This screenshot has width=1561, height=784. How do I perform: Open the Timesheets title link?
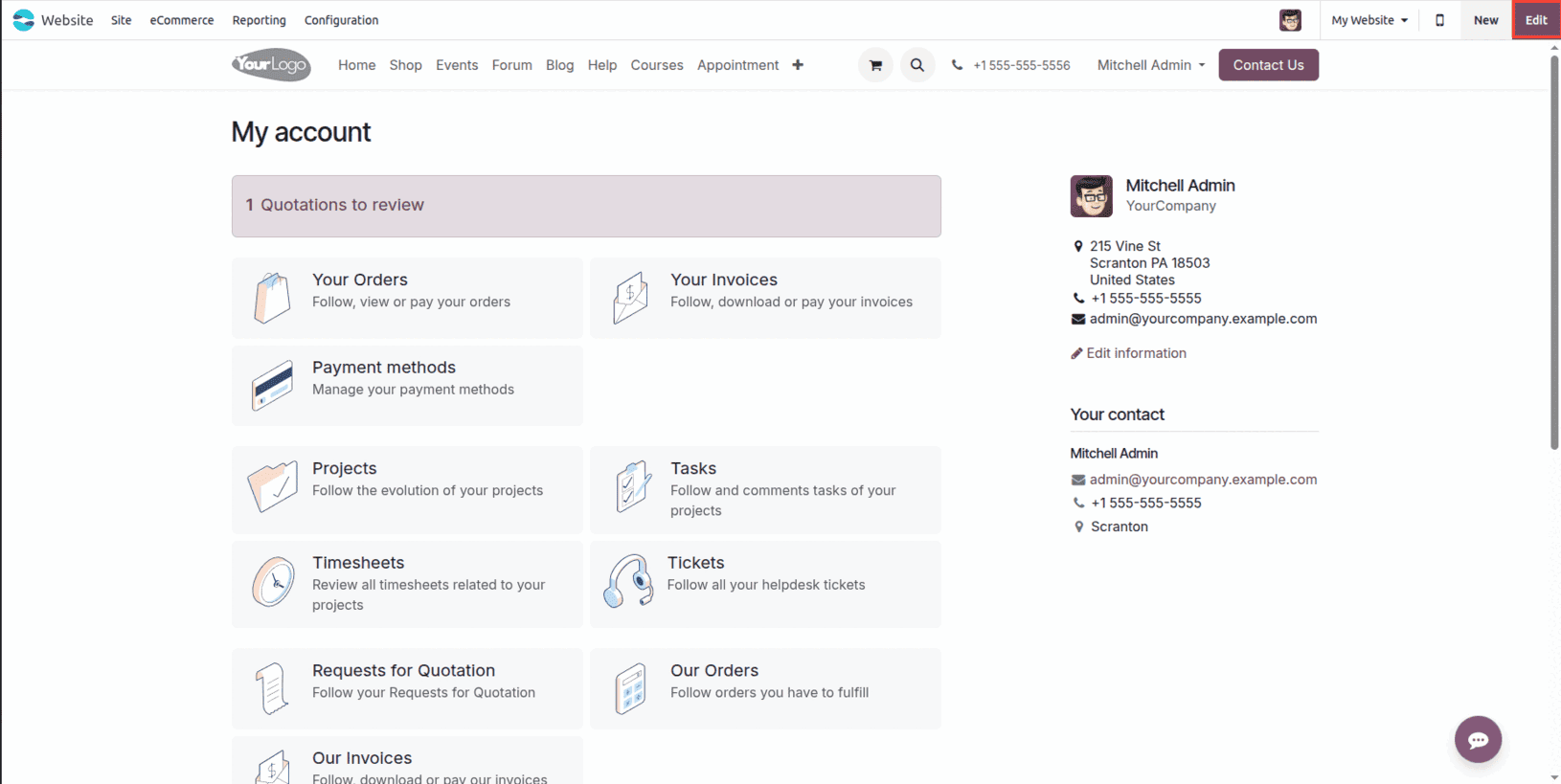[x=358, y=563]
